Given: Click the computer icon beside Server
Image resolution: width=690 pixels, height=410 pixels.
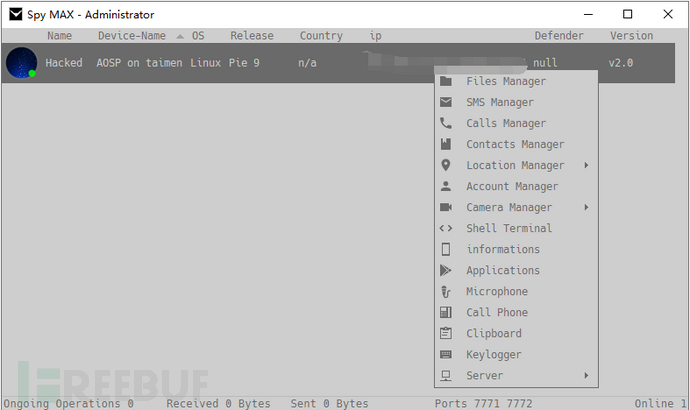Looking at the screenshot, I should (446, 375).
